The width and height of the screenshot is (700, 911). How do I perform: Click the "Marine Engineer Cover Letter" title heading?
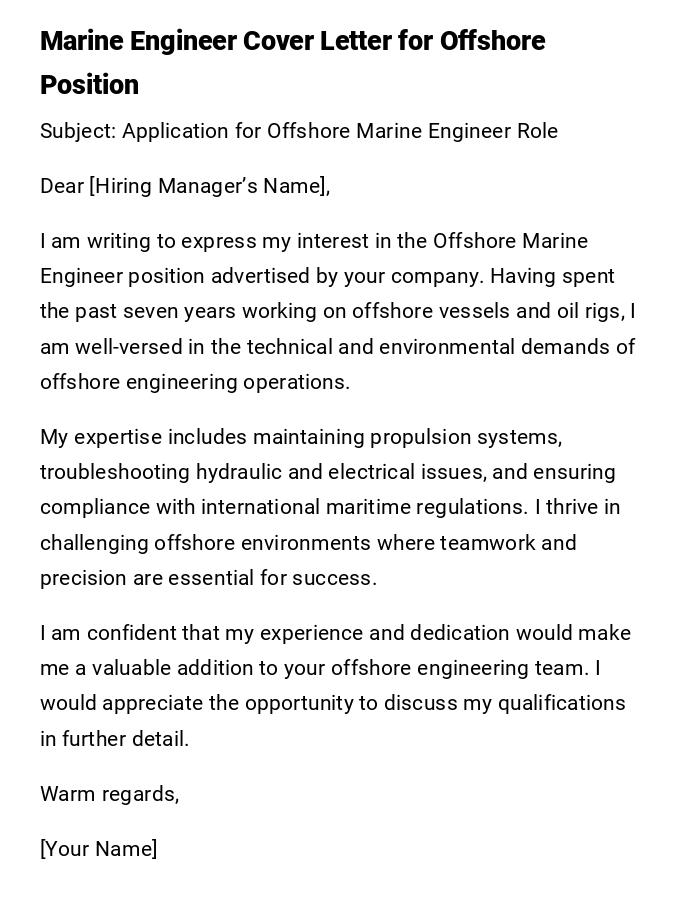tap(292, 42)
